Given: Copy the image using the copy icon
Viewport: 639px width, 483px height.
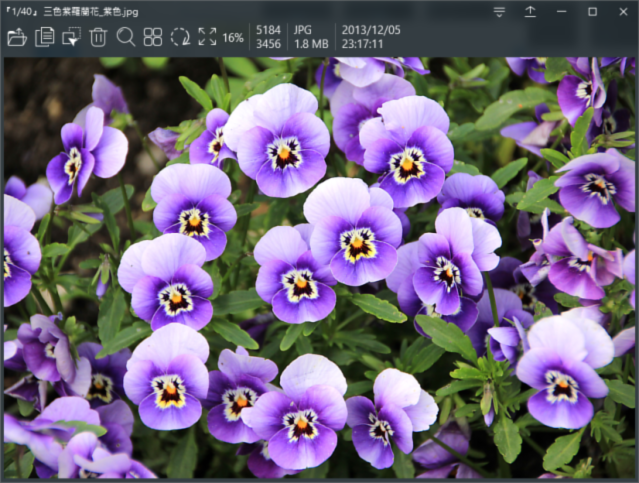Looking at the screenshot, I should point(45,37).
